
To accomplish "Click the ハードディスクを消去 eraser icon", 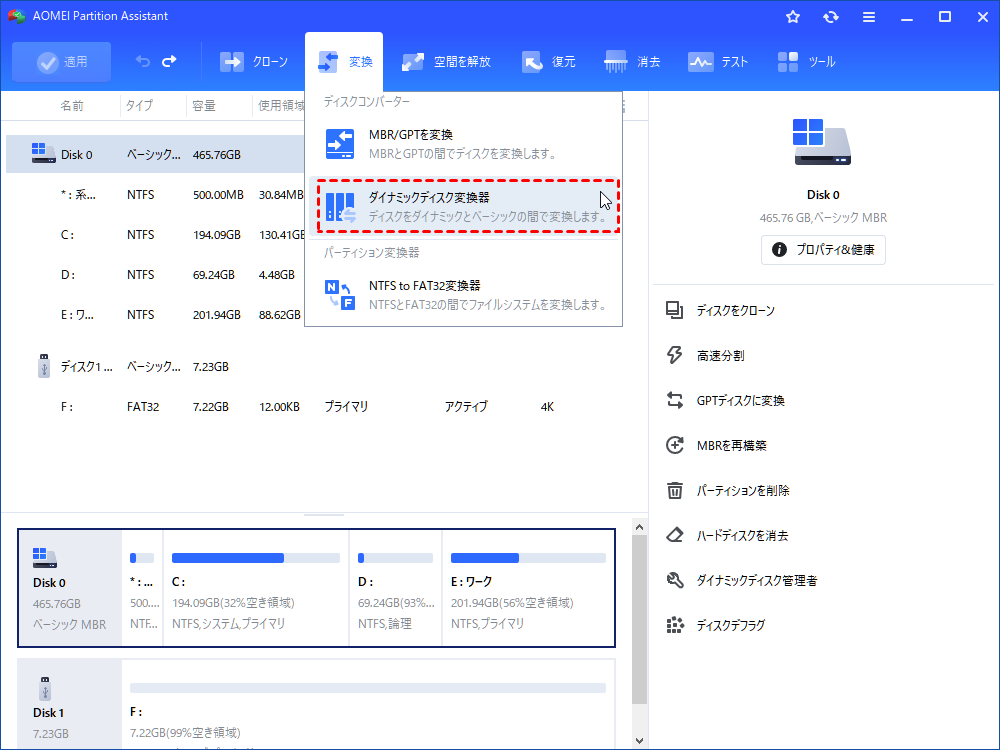I will 675,536.
